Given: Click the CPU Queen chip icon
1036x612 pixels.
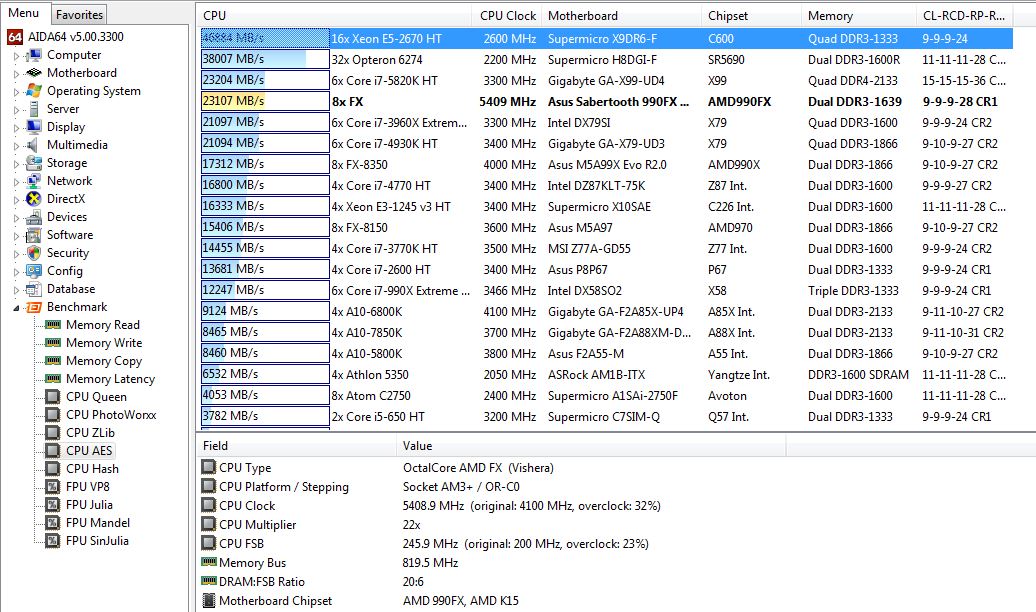Looking at the screenshot, I should point(53,397).
